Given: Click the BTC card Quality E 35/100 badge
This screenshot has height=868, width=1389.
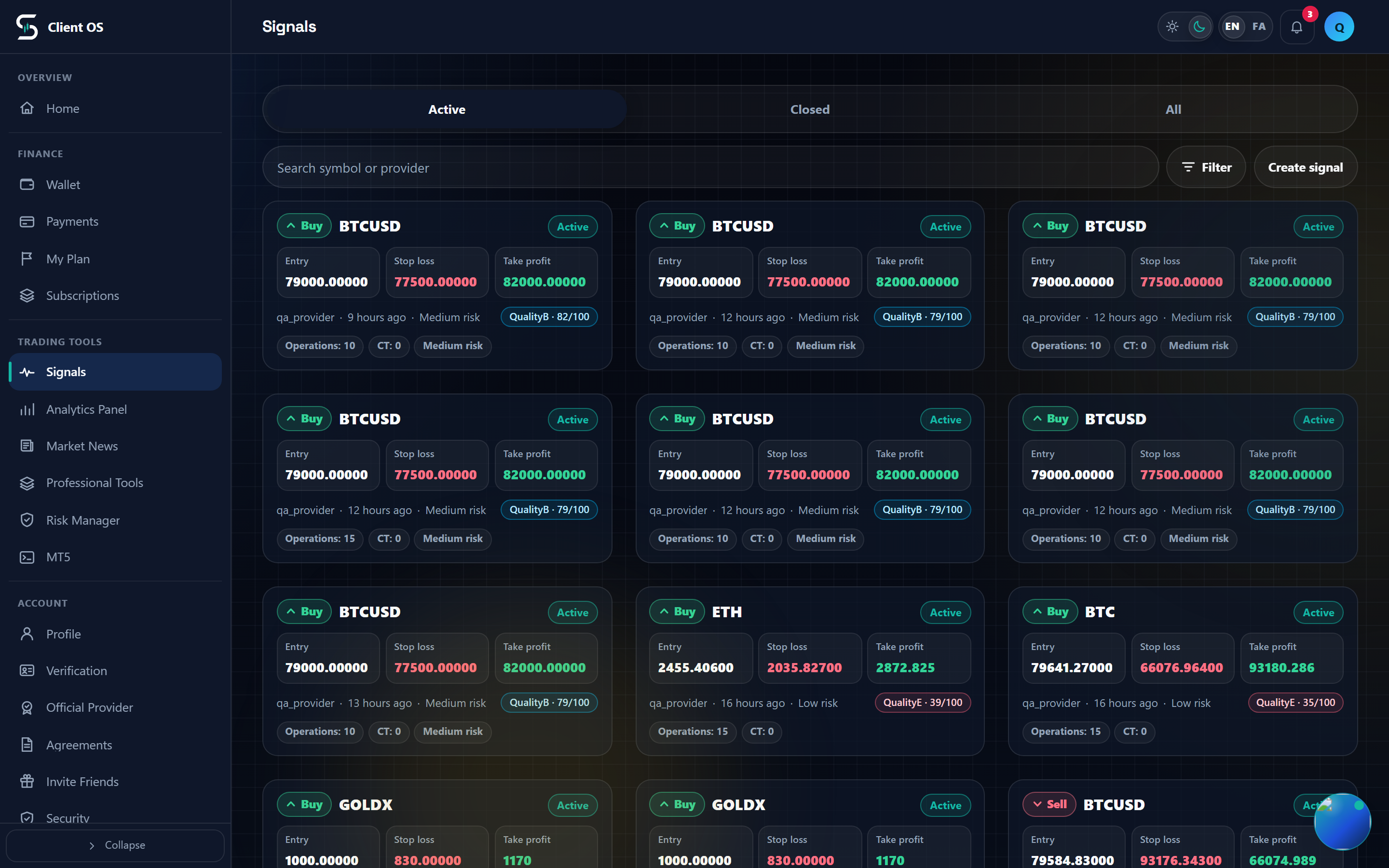Looking at the screenshot, I should (x=1295, y=703).
